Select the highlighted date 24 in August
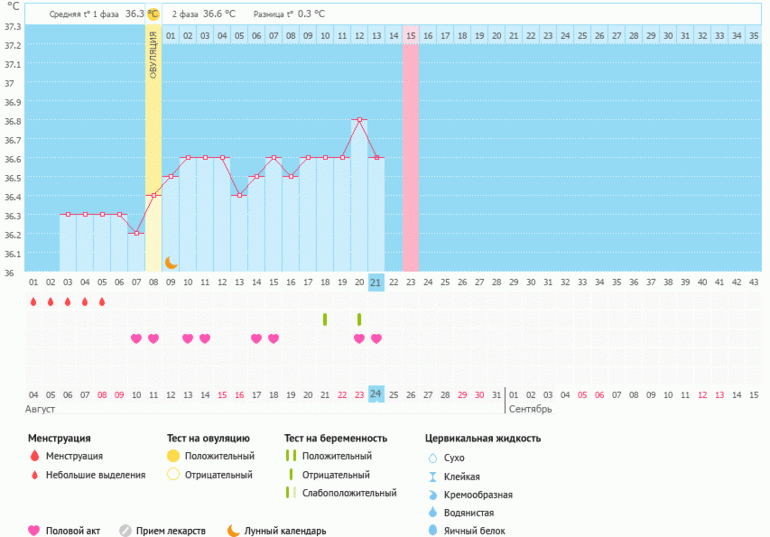The width and height of the screenshot is (770, 537). (376, 394)
